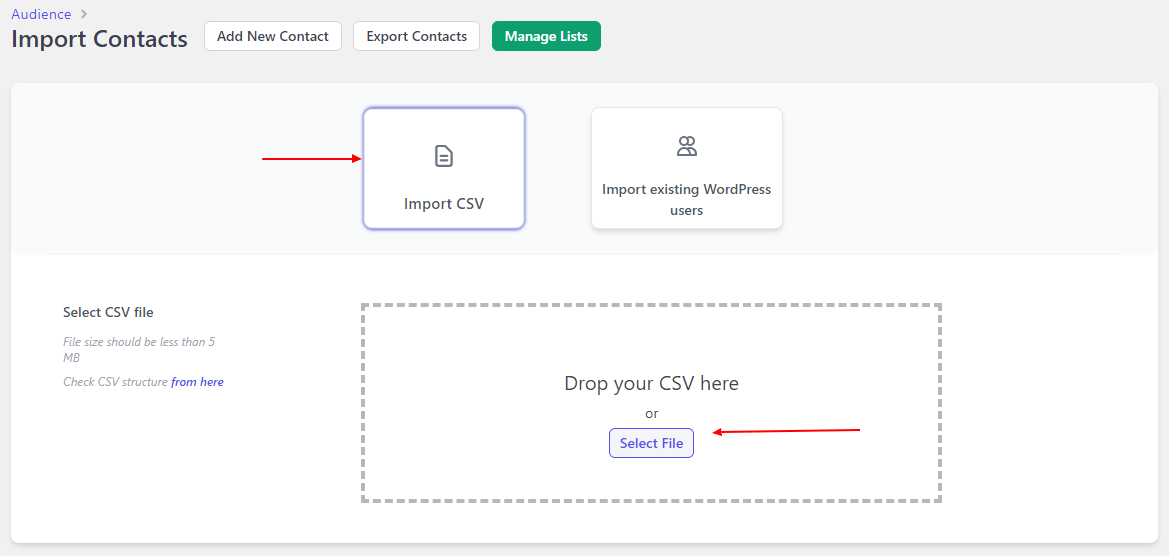Click the CSV document icon
Screen dimensions: 1169x556
click(444, 156)
